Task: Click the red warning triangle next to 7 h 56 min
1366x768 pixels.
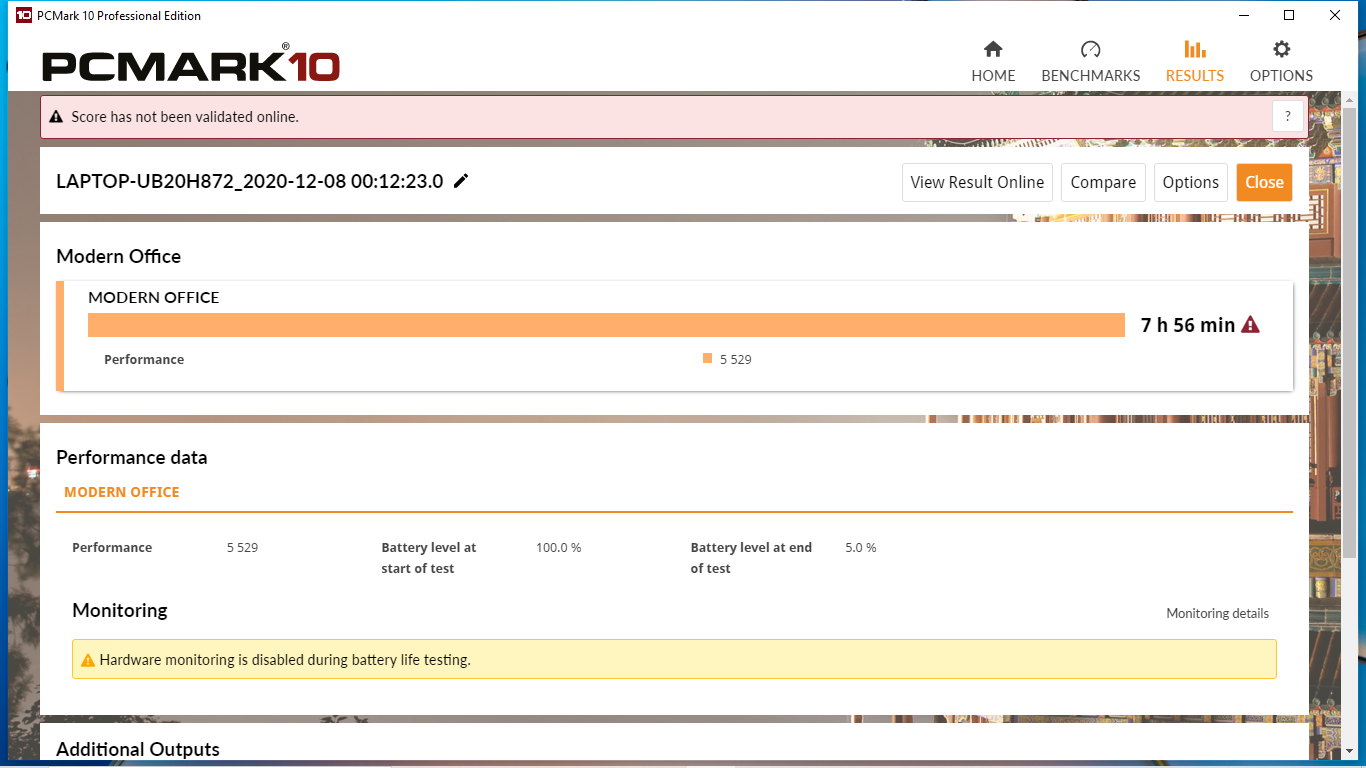Action: click(1250, 324)
